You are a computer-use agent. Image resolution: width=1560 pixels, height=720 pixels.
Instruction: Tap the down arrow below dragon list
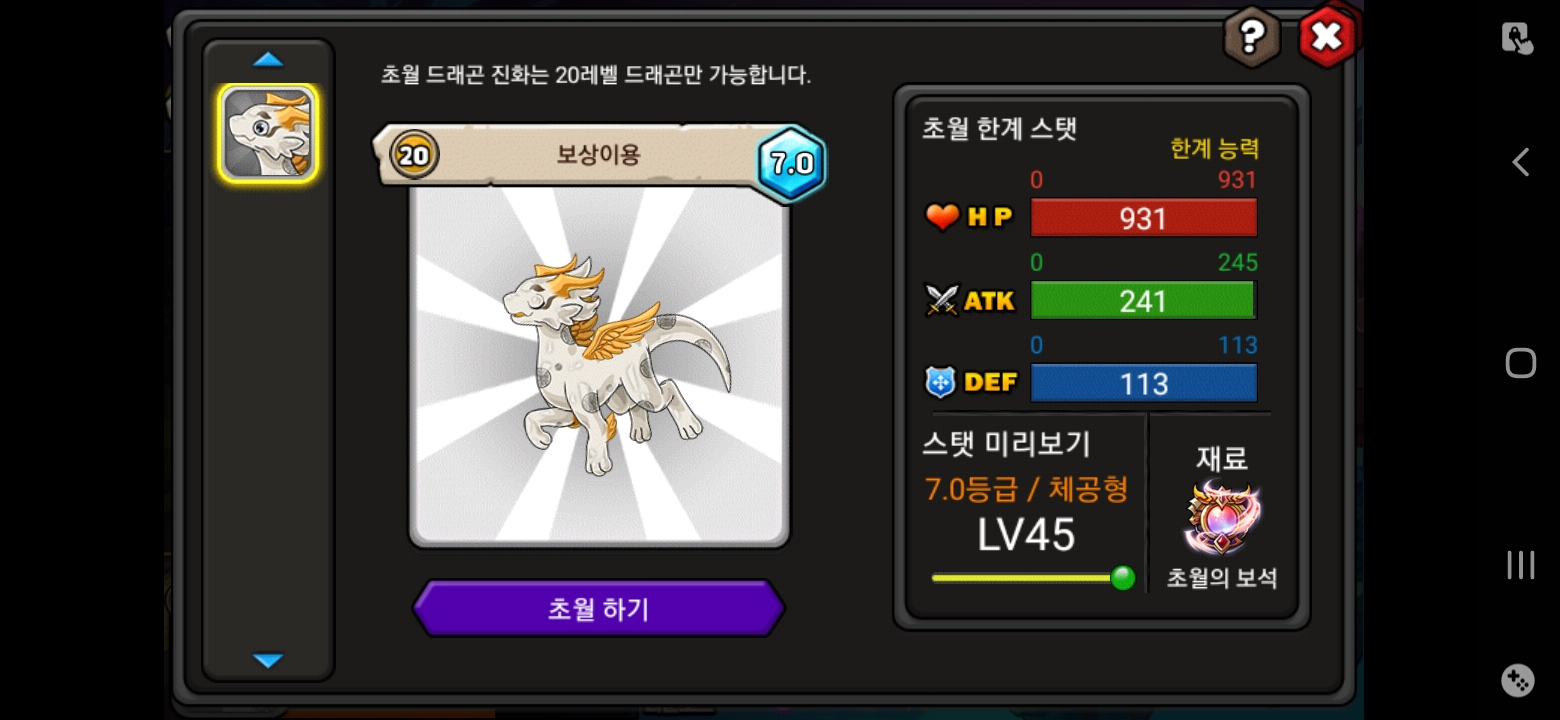click(x=268, y=661)
